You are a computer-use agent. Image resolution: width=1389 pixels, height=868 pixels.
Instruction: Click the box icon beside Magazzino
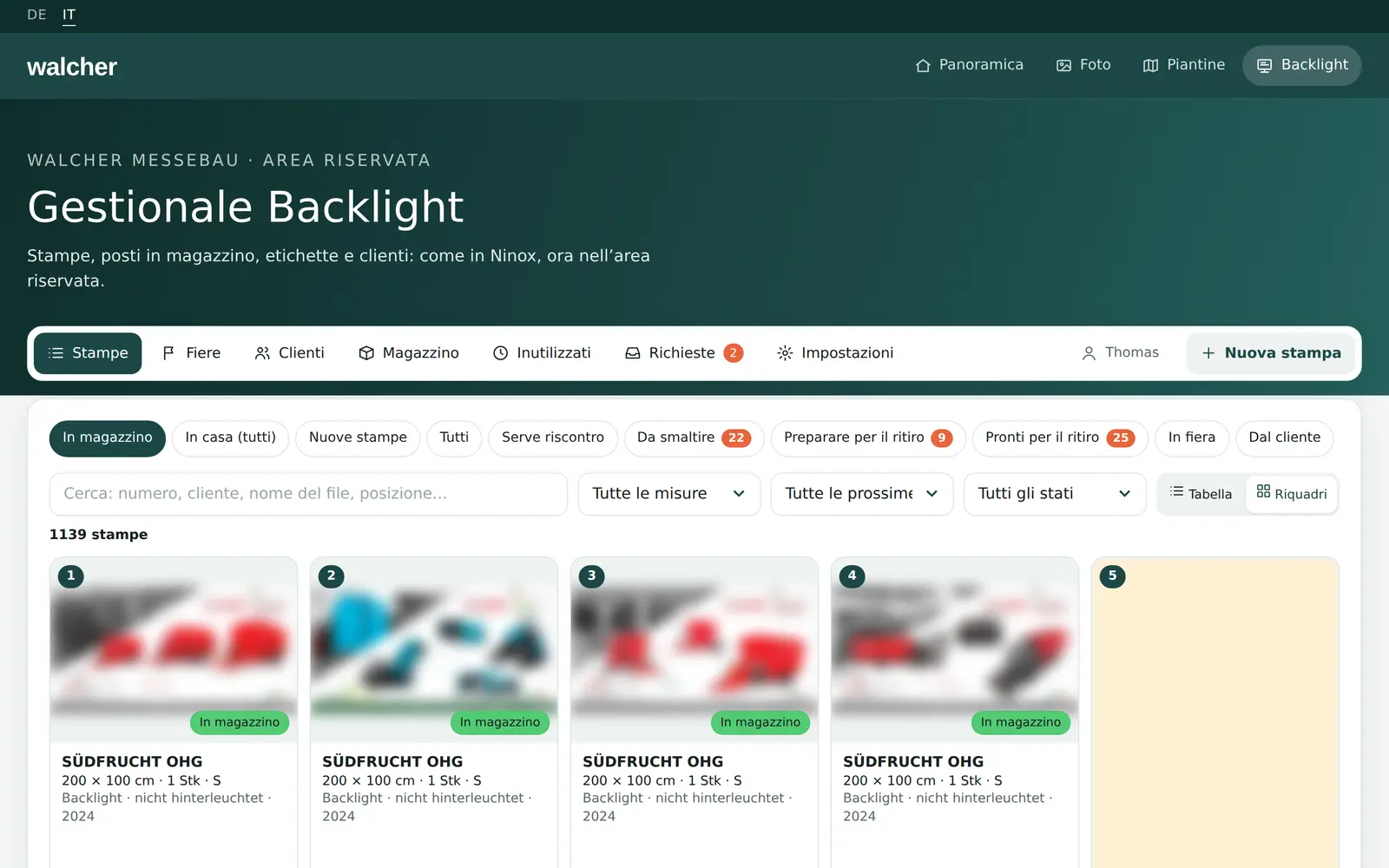366,353
